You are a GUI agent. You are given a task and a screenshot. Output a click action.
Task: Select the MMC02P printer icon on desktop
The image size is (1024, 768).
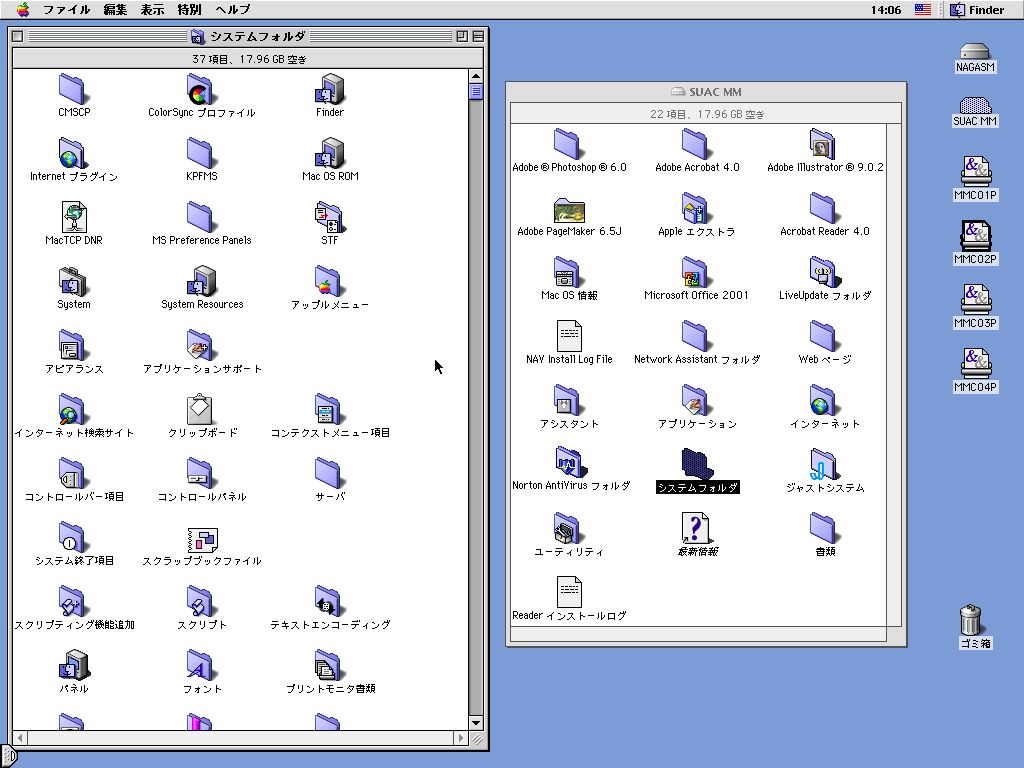pyautogui.click(x=975, y=235)
